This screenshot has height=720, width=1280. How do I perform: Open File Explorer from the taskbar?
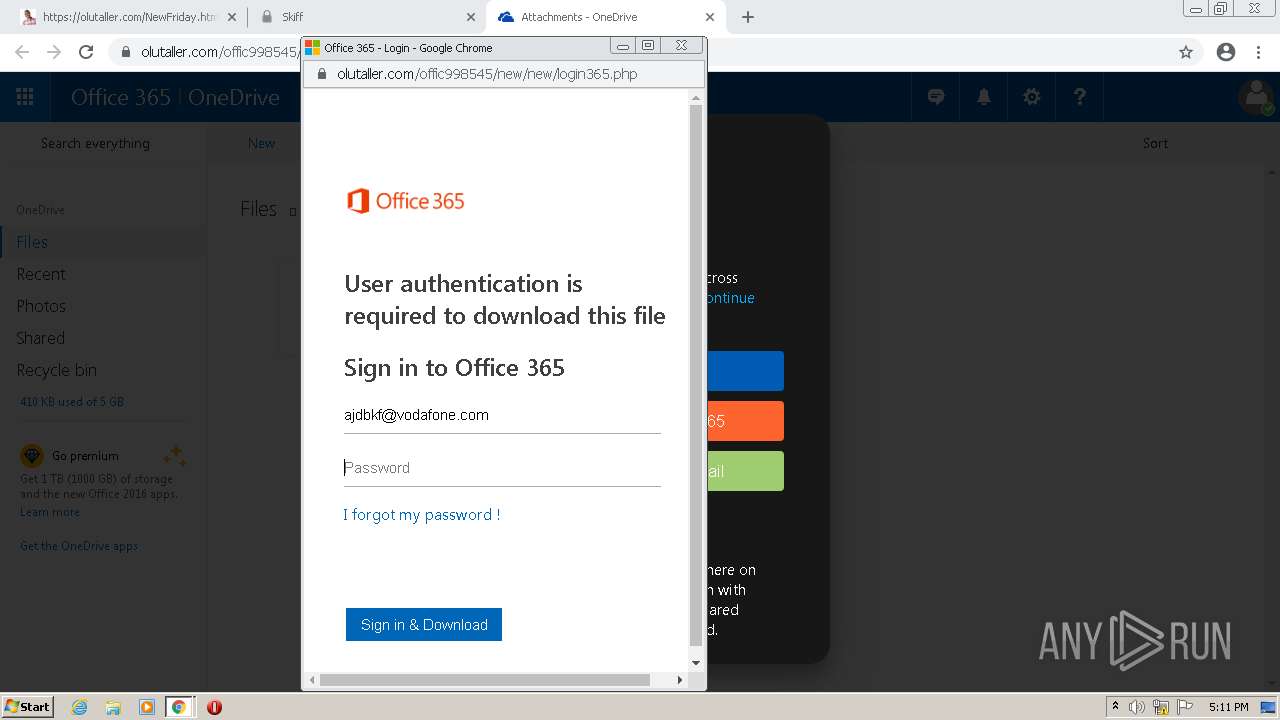click(113, 707)
